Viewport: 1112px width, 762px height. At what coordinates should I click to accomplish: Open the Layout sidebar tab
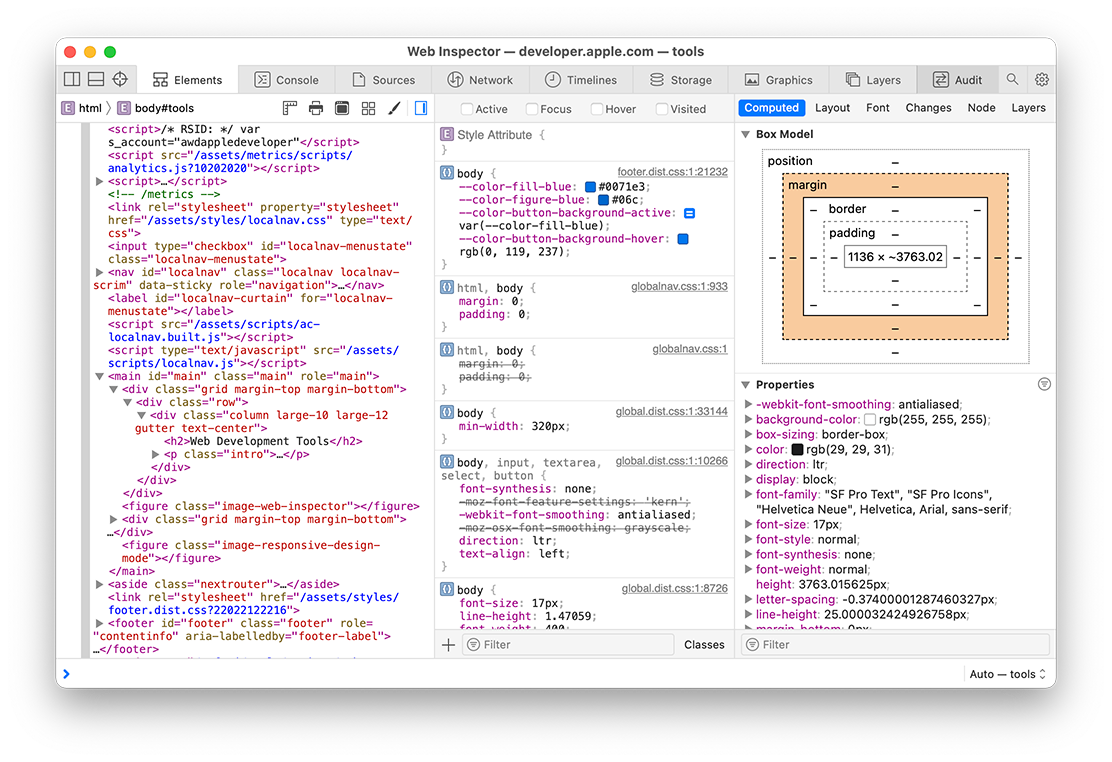(x=832, y=108)
